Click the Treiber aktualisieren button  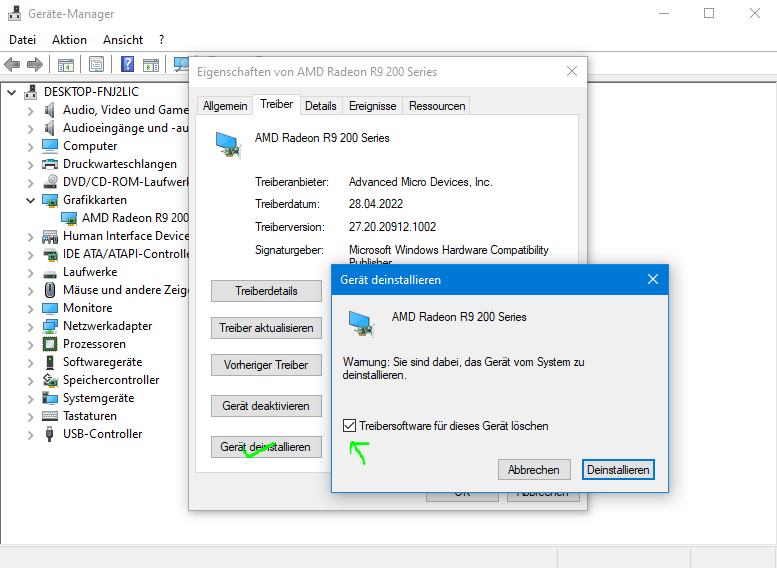266,328
